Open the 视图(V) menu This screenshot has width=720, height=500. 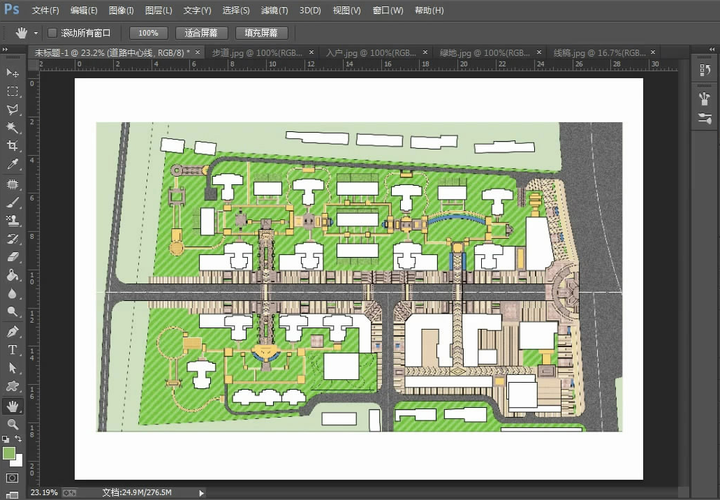pos(347,10)
